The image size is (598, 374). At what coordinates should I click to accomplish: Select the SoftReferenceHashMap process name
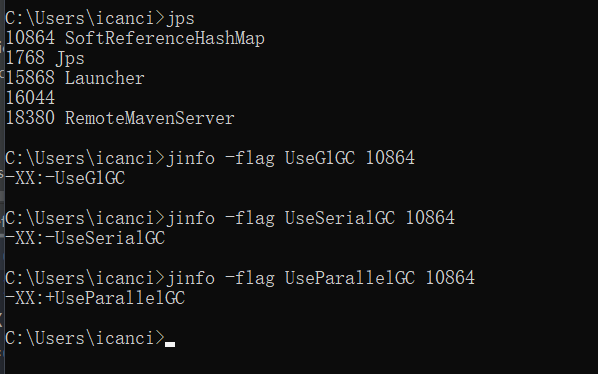click(165, 39)
